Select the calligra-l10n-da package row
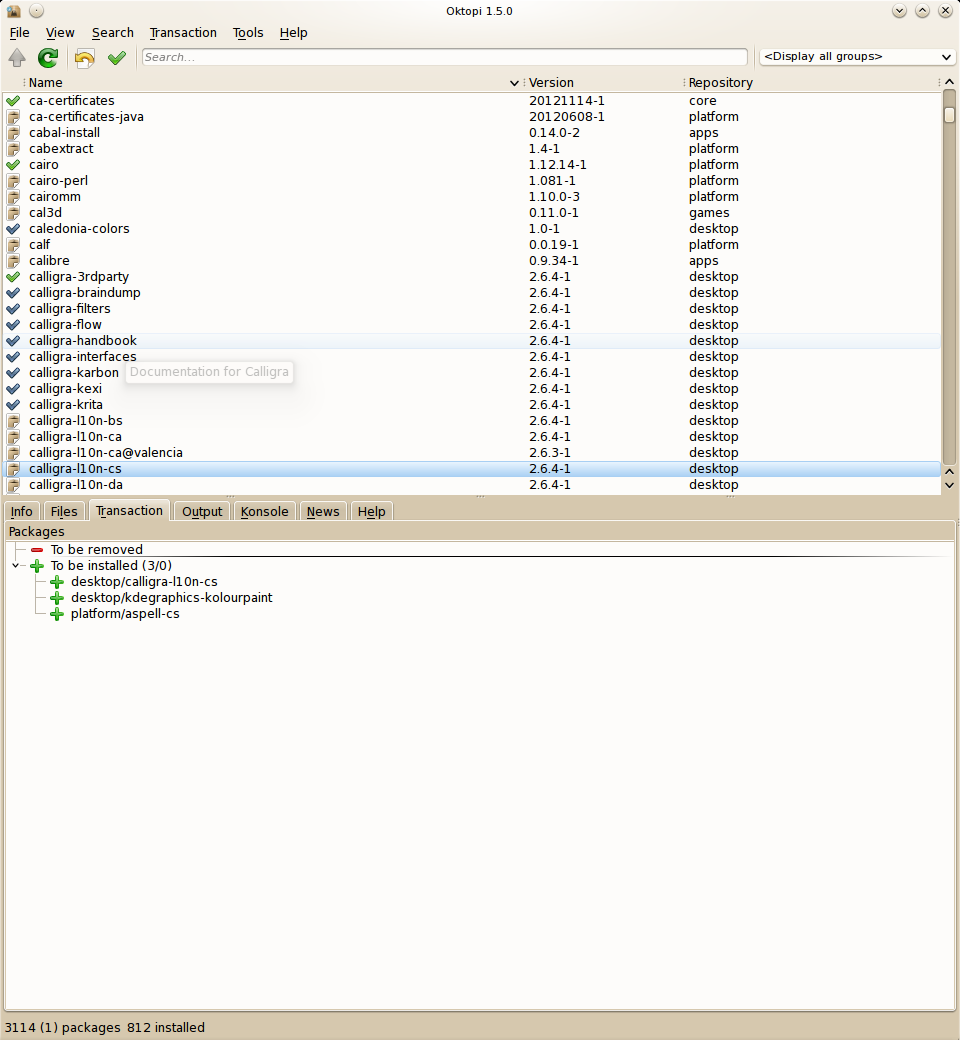960x1040 pixels. coord(472,485)
